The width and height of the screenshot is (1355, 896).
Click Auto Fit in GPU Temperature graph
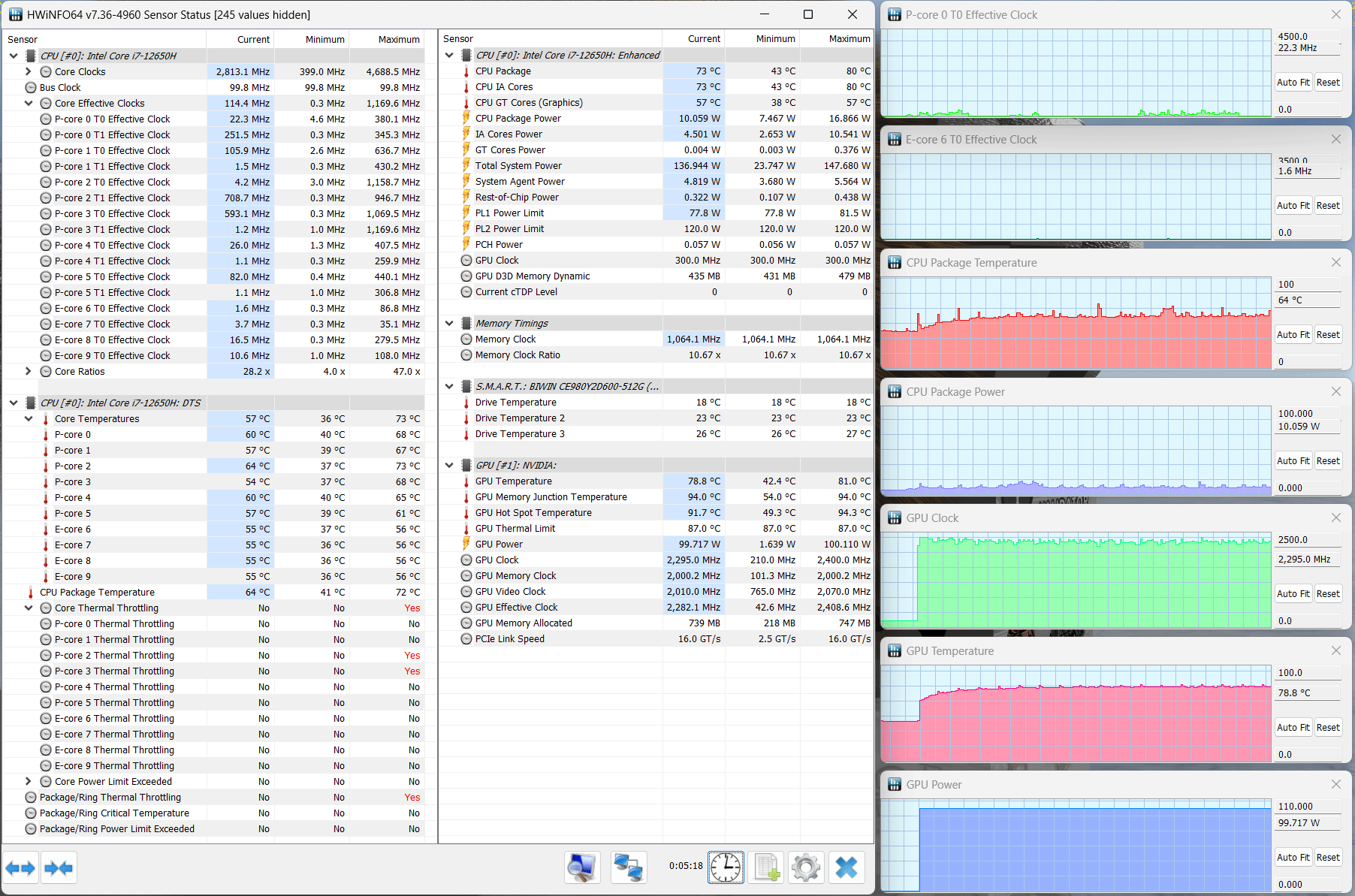[1293, 728]
